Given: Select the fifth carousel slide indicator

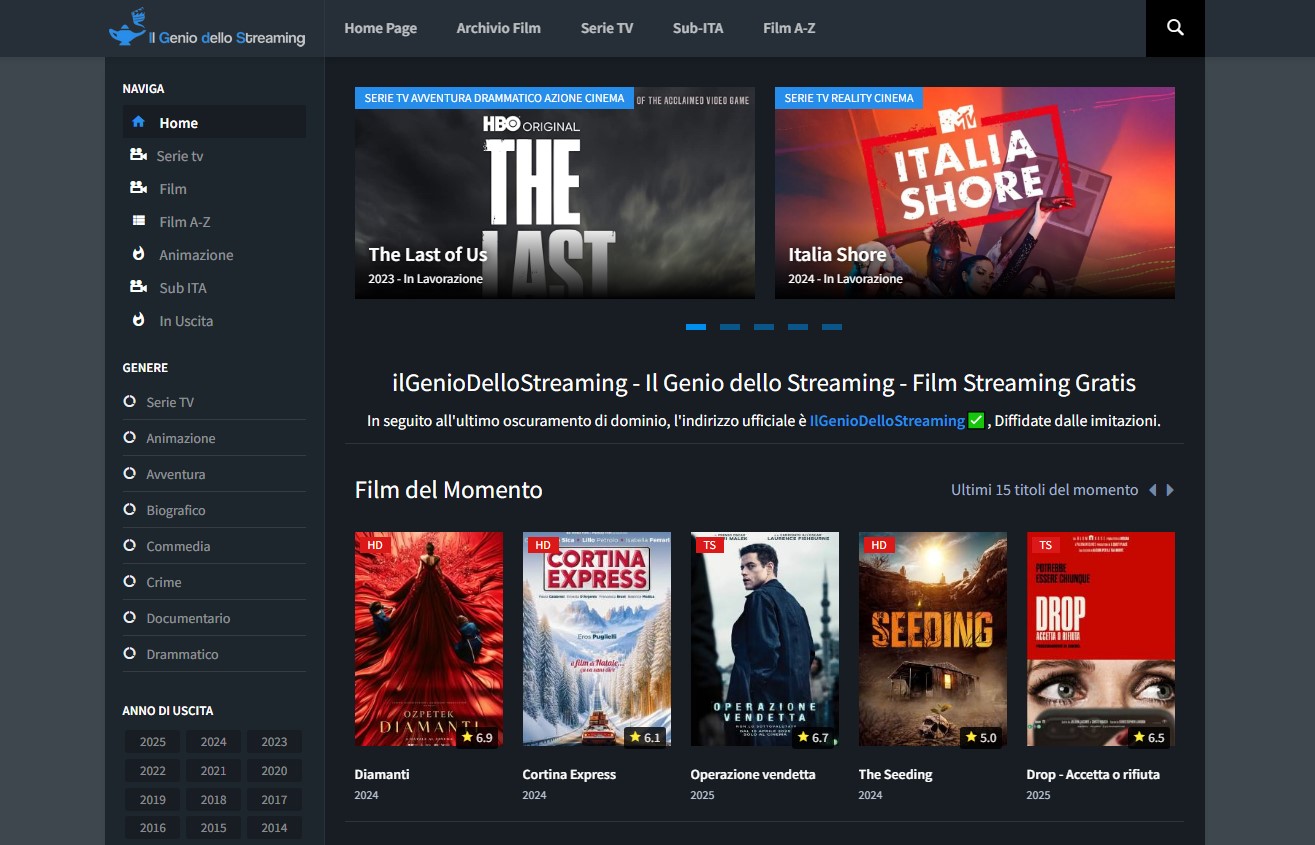Looking at the screenshot, I should tap(832, 327).
